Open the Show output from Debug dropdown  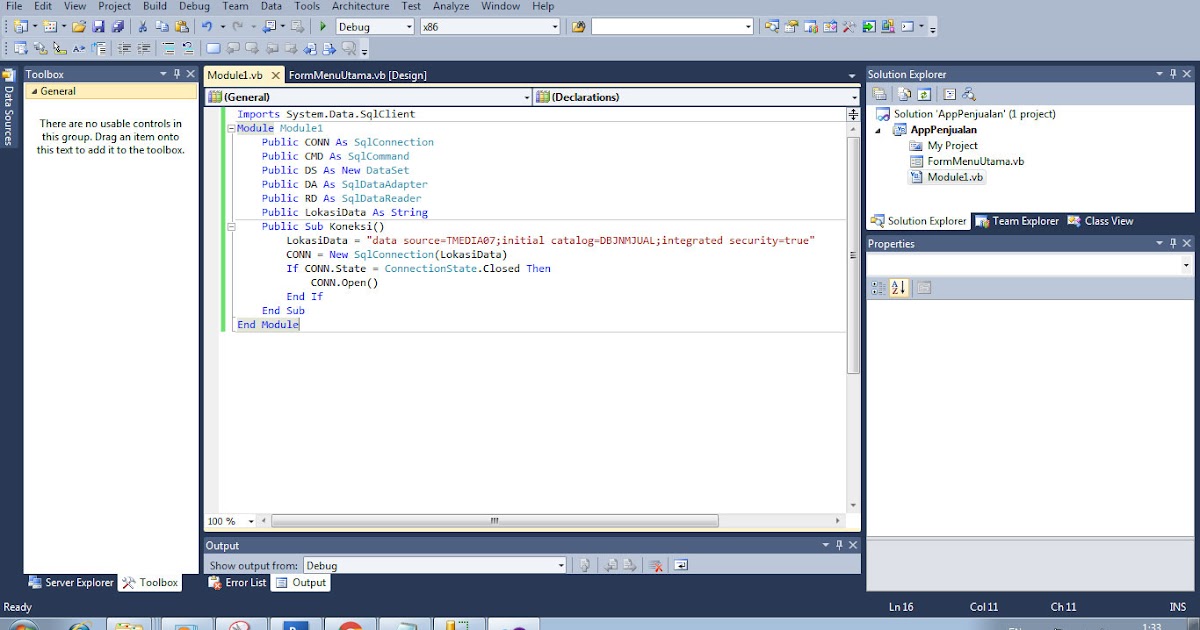click(560, 565)
